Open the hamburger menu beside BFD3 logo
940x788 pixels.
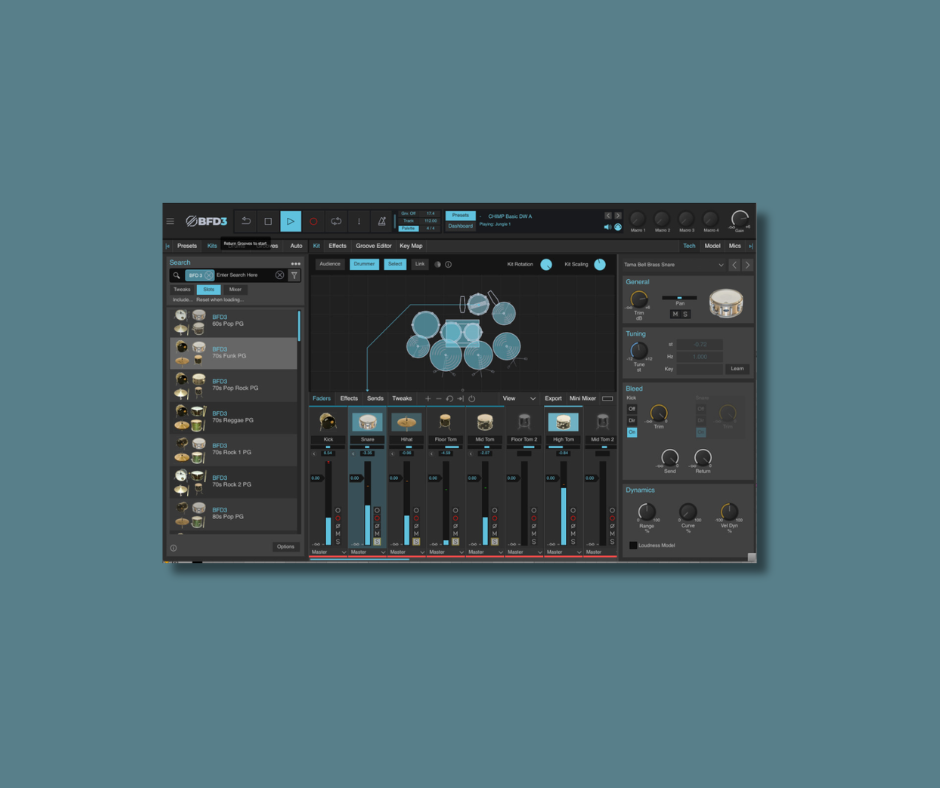pos(170,221)
